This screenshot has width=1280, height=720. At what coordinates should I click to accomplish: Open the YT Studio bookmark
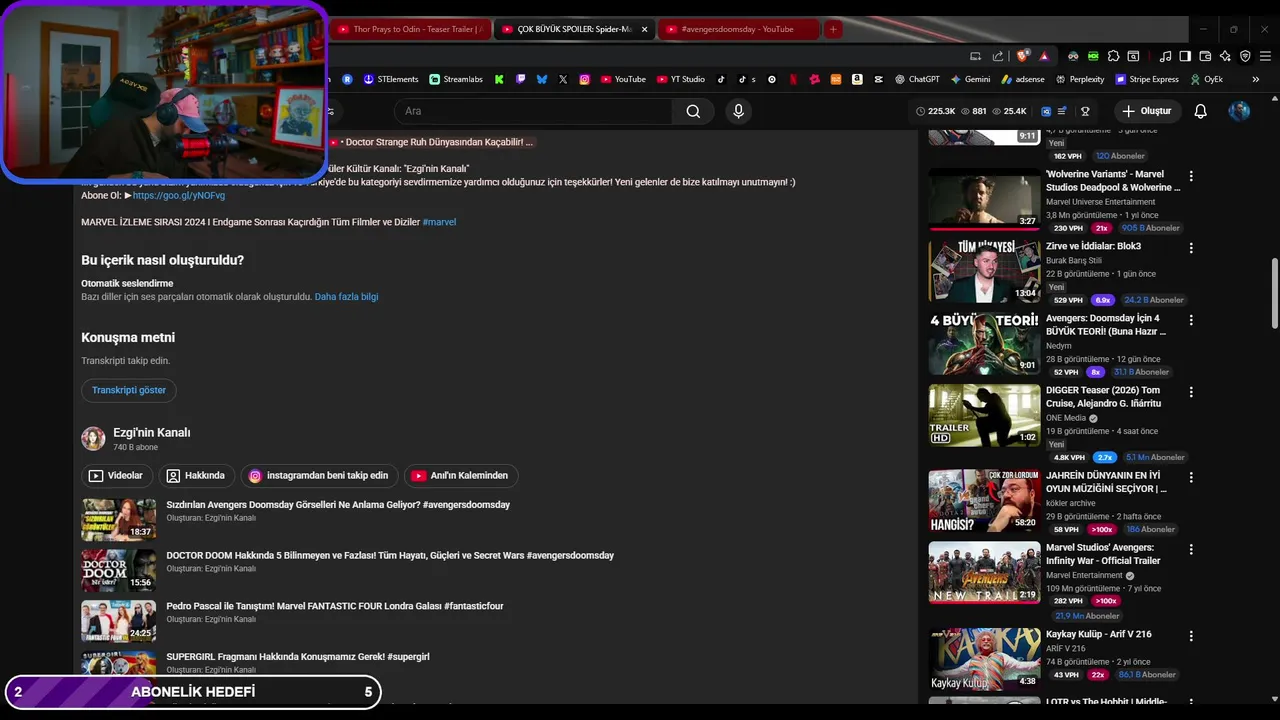pos(681,79)
